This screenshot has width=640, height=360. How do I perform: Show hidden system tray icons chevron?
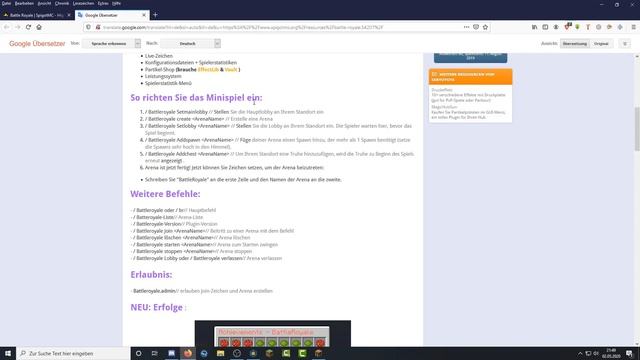(x=580, y=353)
